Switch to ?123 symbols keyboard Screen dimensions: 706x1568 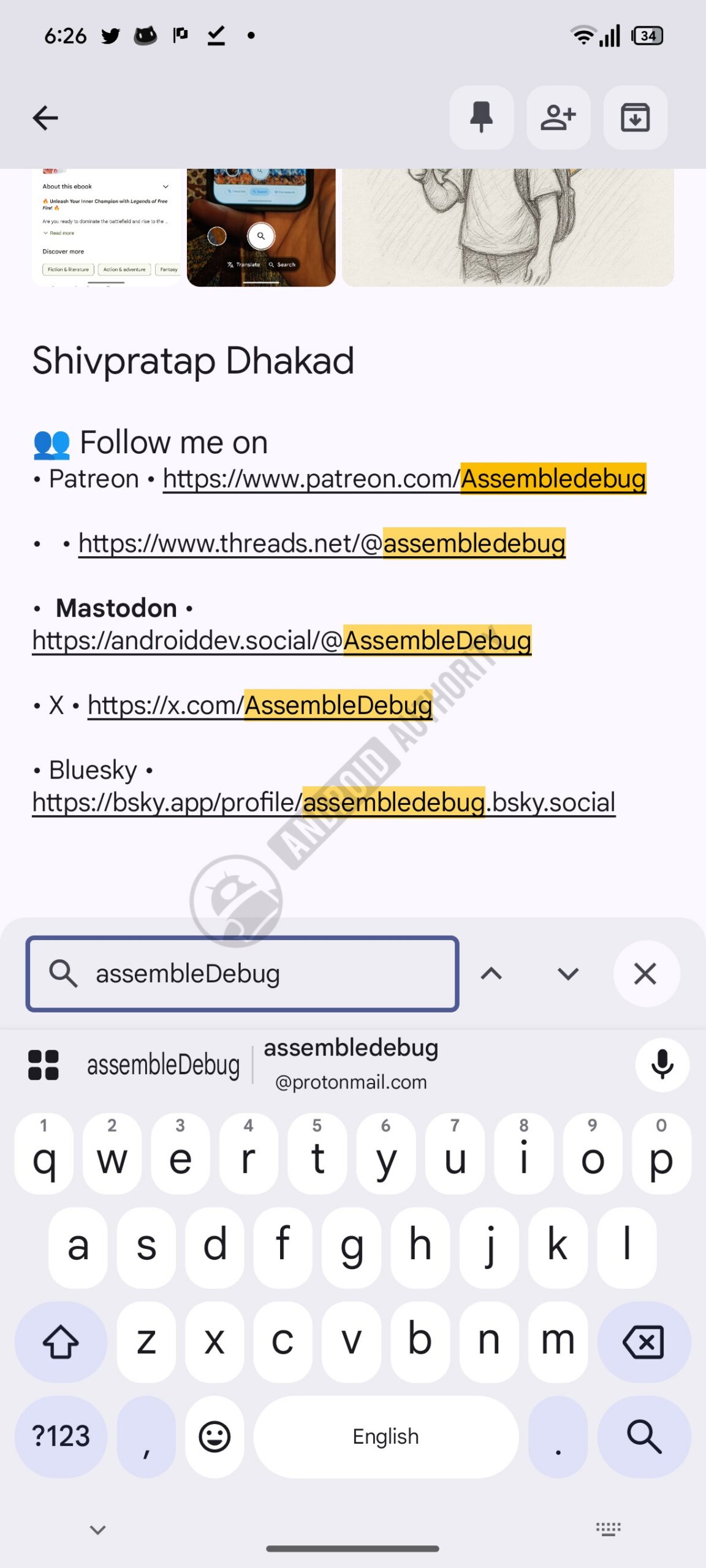tap(61, 1436)
